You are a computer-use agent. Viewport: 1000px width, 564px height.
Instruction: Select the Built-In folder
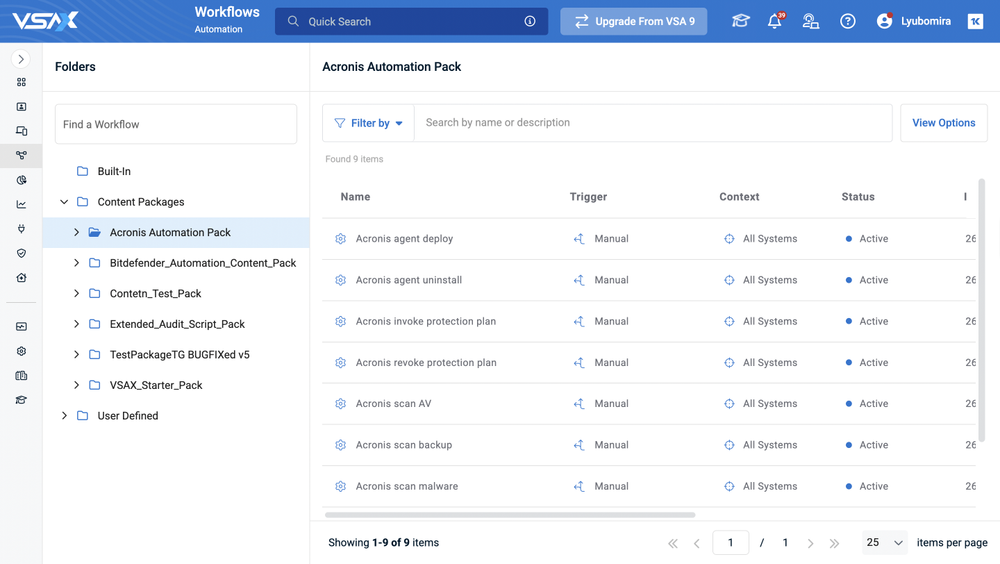click(114, 171)
